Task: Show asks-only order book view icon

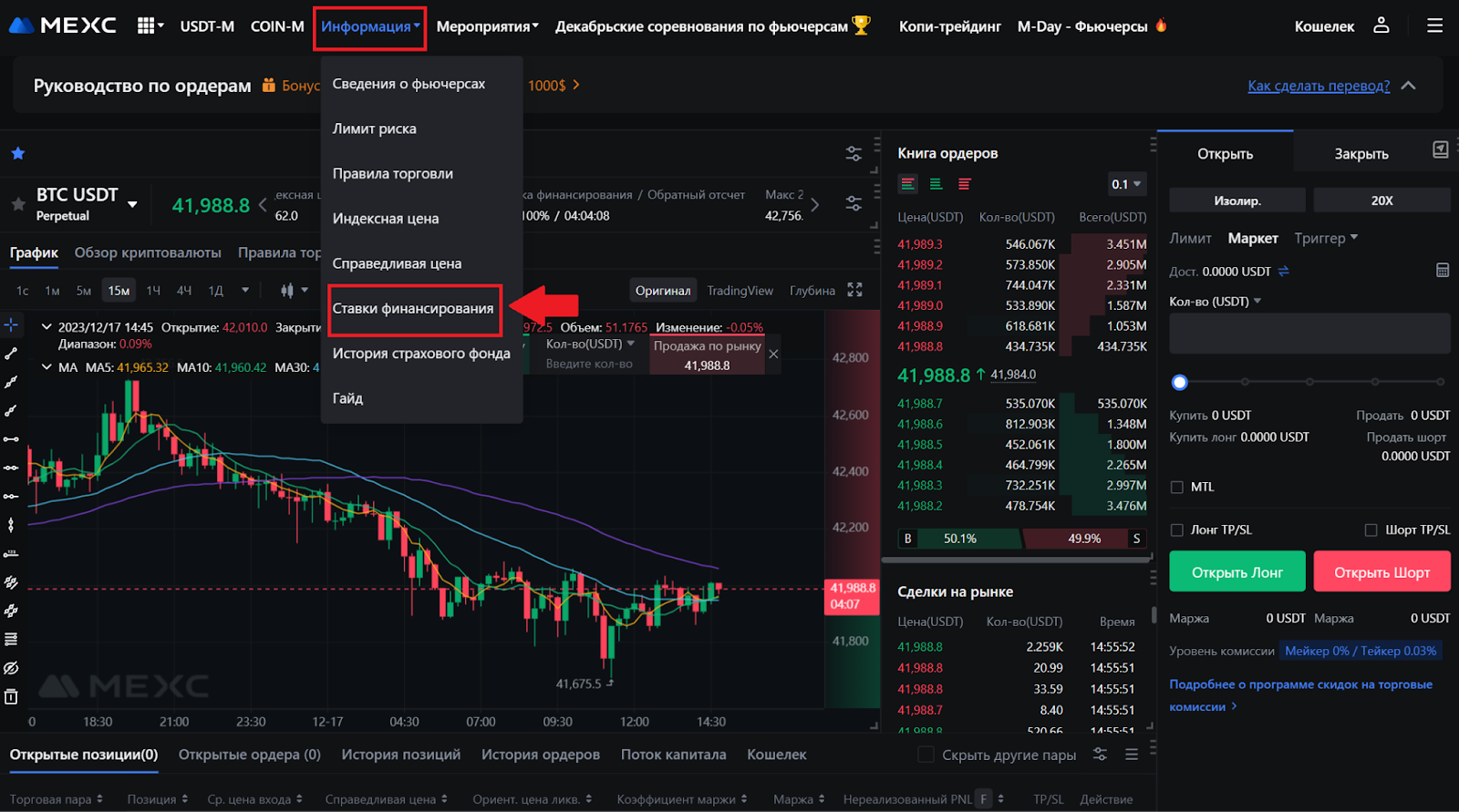Action: [964, 184]
